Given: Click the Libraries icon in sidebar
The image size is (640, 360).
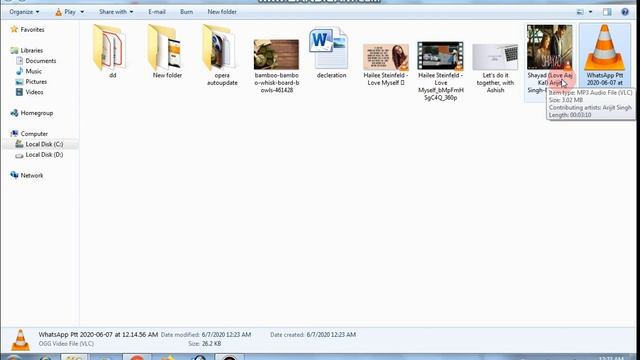Looking at the screenshot, I should tap(14, 50).
